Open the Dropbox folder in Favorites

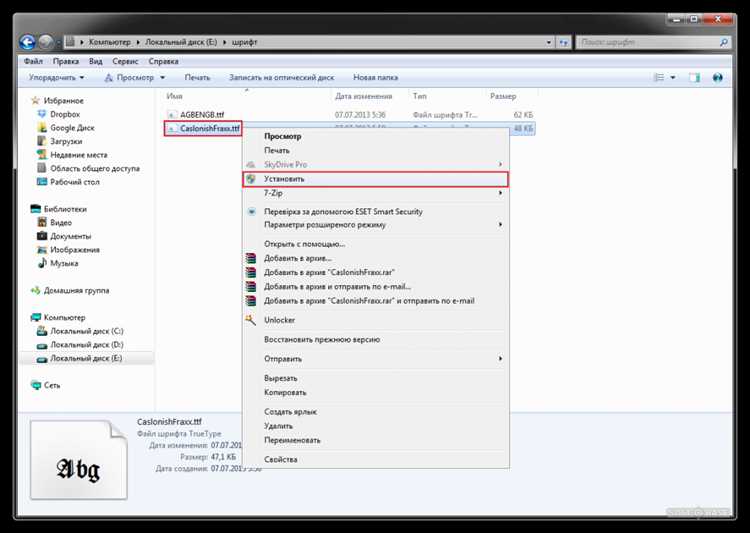65,114
